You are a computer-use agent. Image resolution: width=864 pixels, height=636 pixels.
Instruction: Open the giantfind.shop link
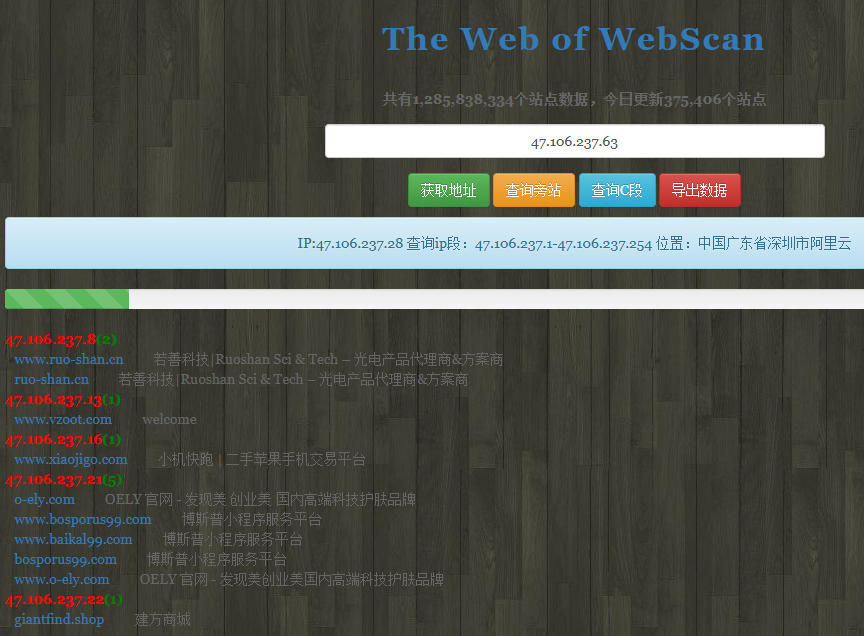click(59, 619)
